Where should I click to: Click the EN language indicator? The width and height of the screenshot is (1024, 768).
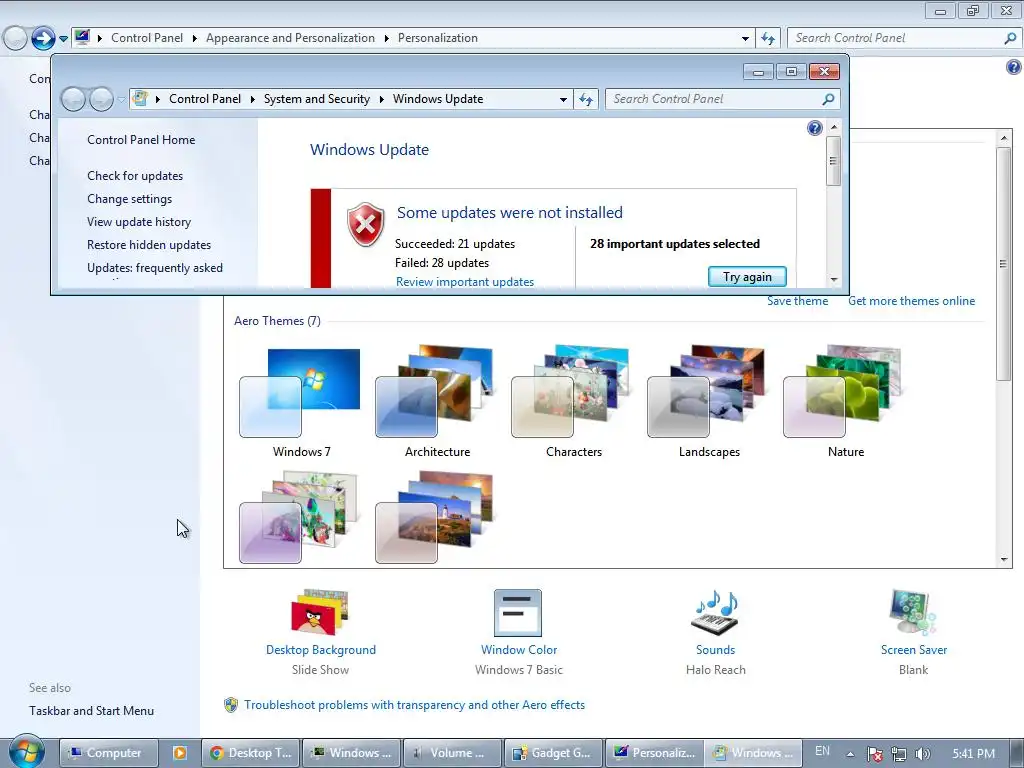822,751
